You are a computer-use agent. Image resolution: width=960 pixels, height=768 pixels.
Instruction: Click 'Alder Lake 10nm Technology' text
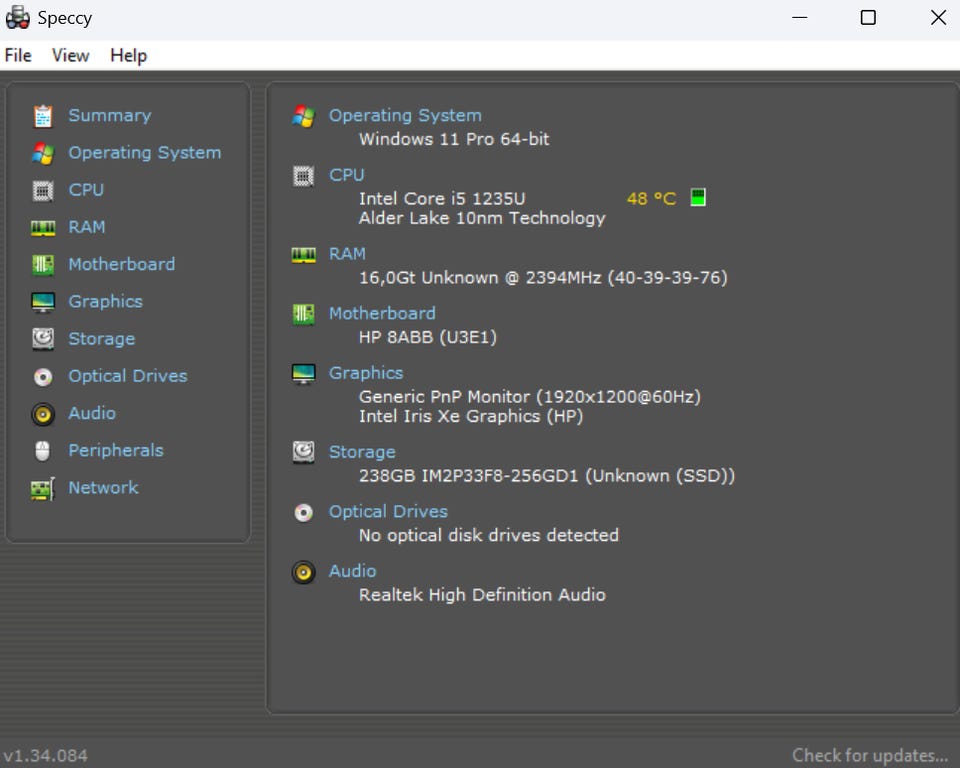click(x=482, y=219)
